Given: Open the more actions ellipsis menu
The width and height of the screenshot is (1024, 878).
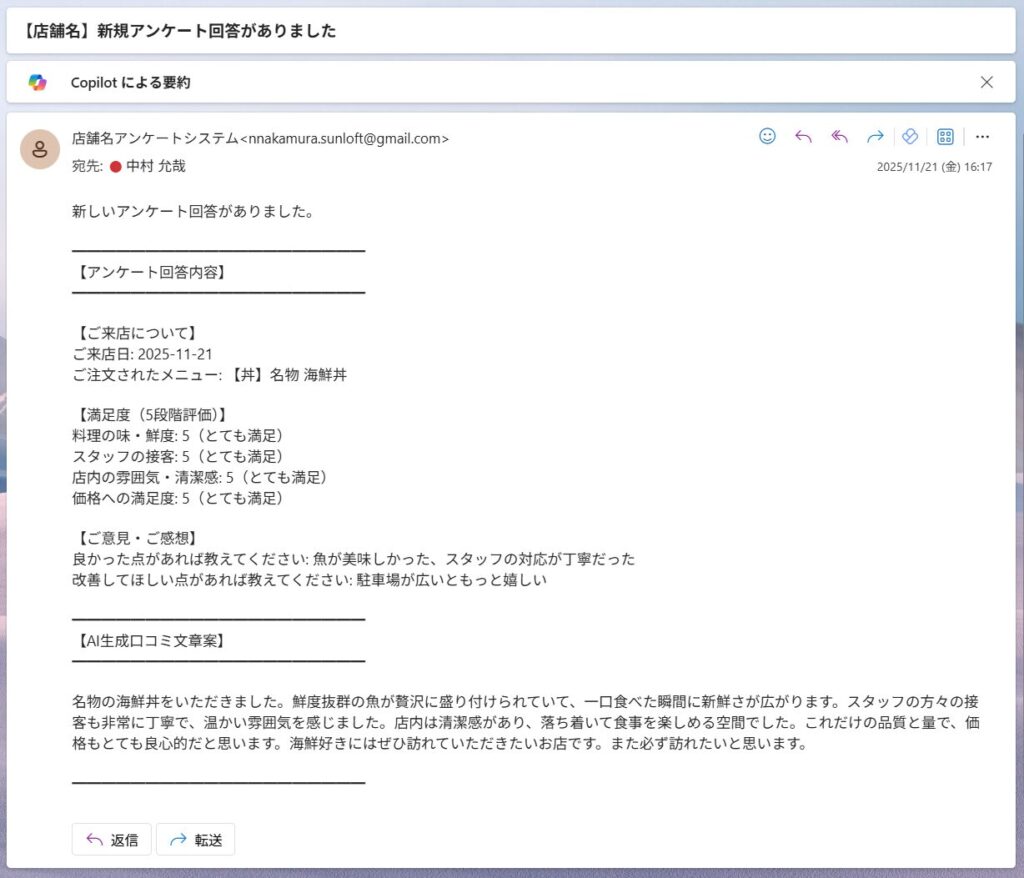Looking at the screenshot, I should (982, 137).
